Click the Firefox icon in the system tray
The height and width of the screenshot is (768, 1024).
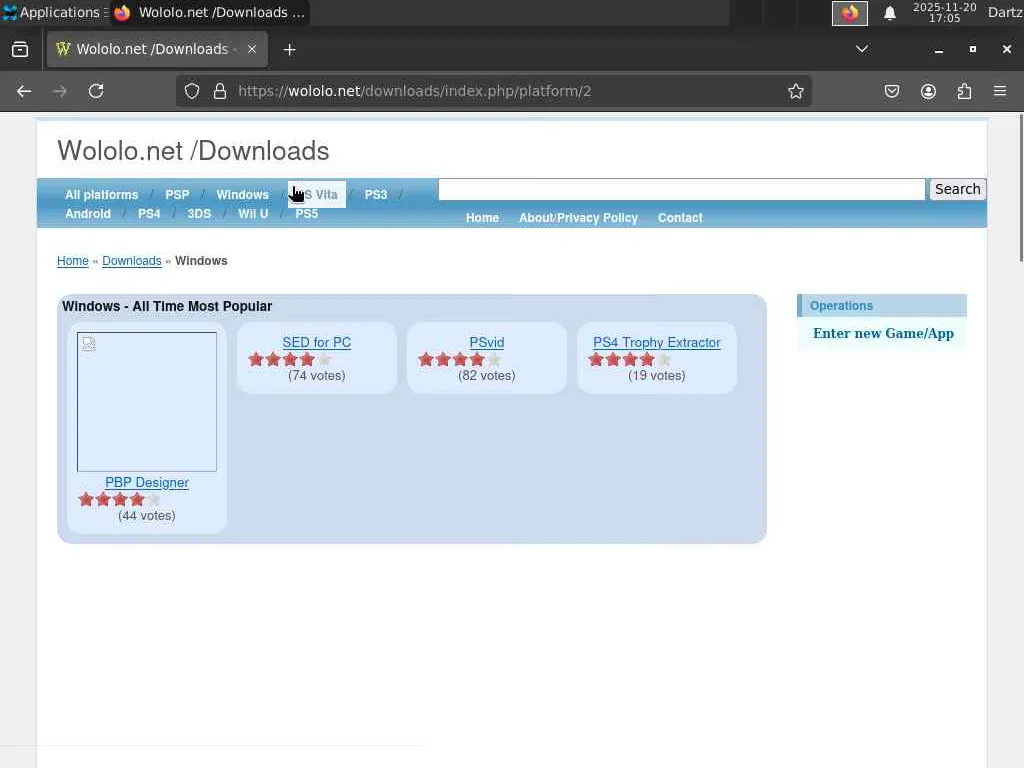coord(850,13)
